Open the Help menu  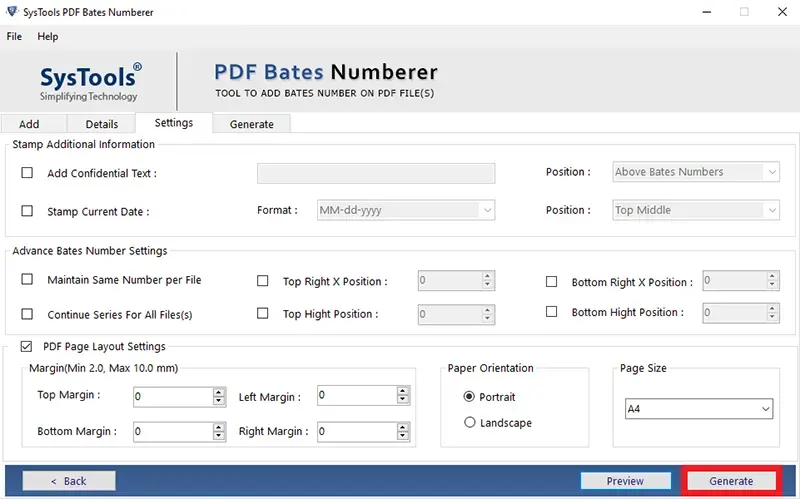click(x=47, y=36)
